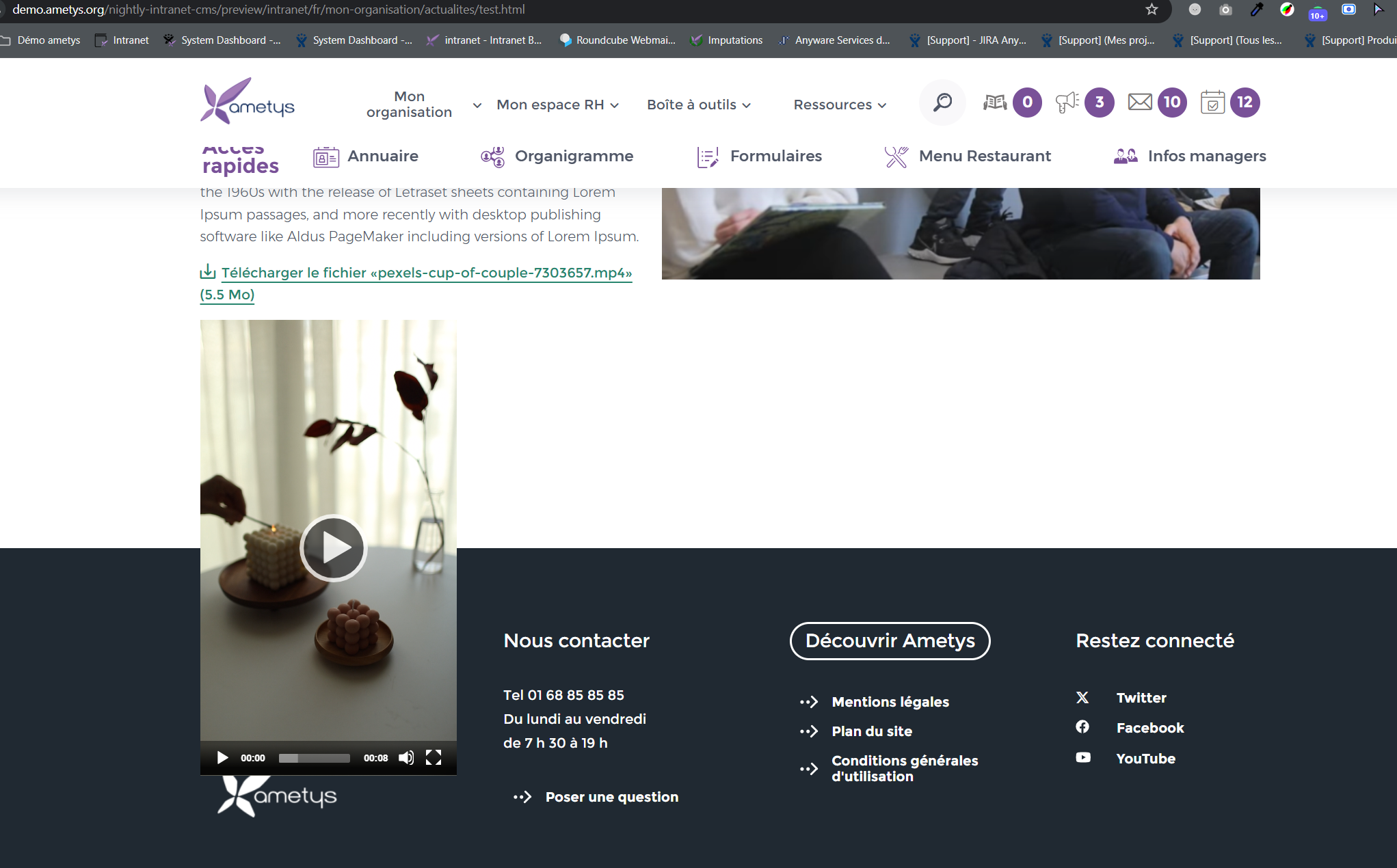1397x868 pixels.
Task: Open the megaphone announcements icon
Action: 1067,103
